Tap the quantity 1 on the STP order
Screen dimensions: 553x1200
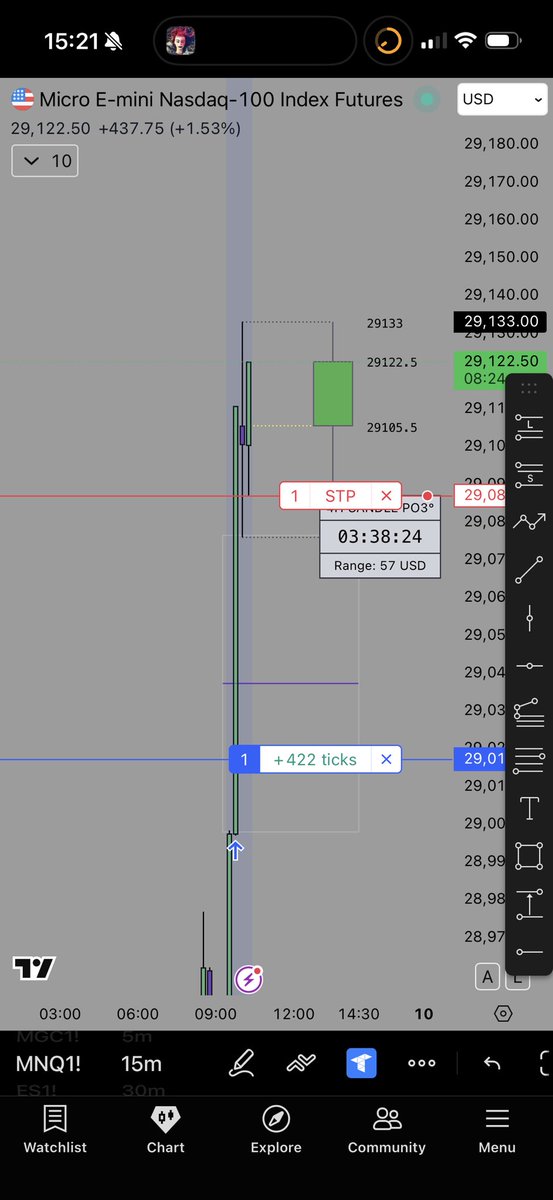294,496
